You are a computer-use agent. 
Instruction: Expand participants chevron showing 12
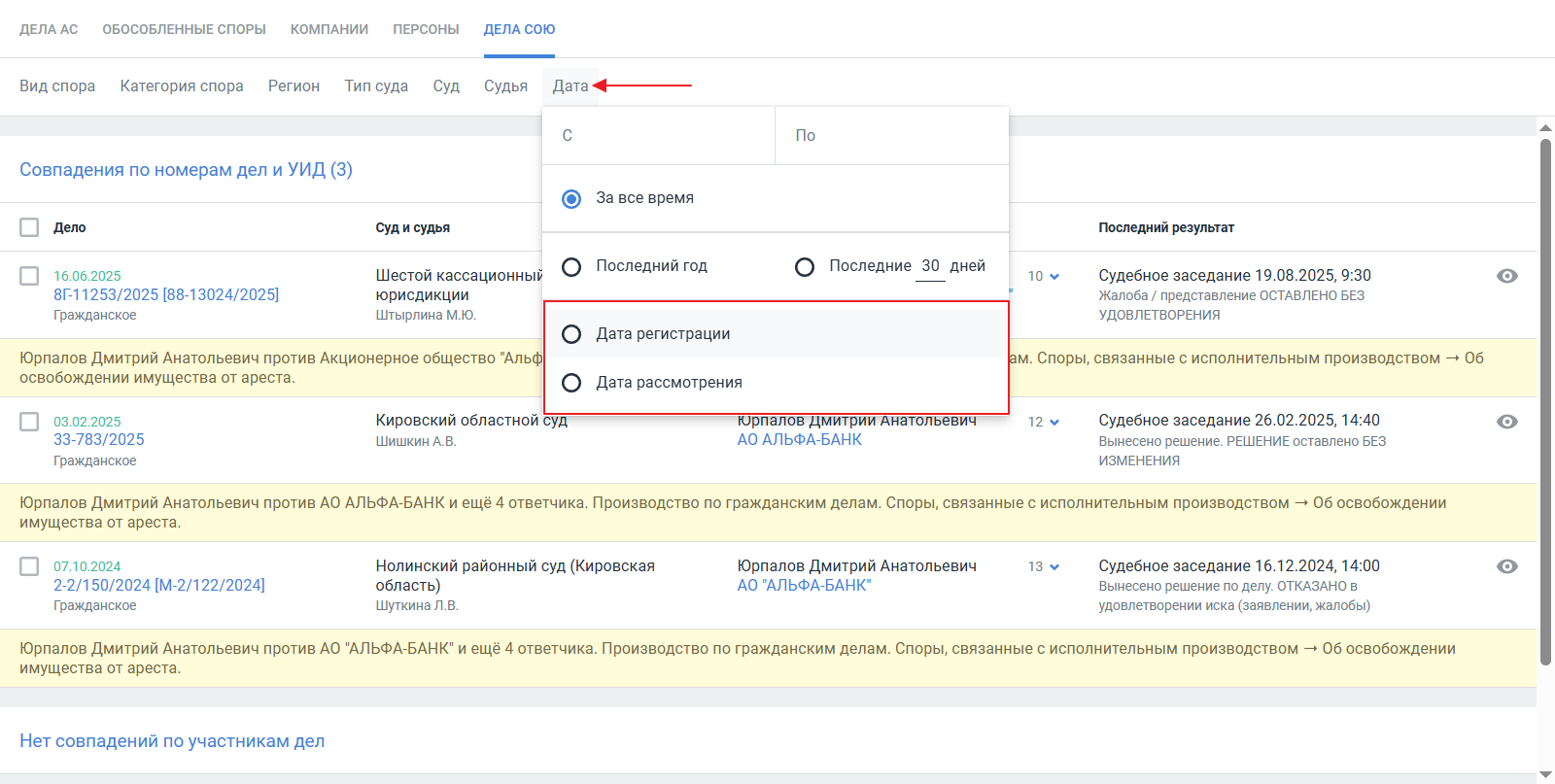click(1054, 423)
